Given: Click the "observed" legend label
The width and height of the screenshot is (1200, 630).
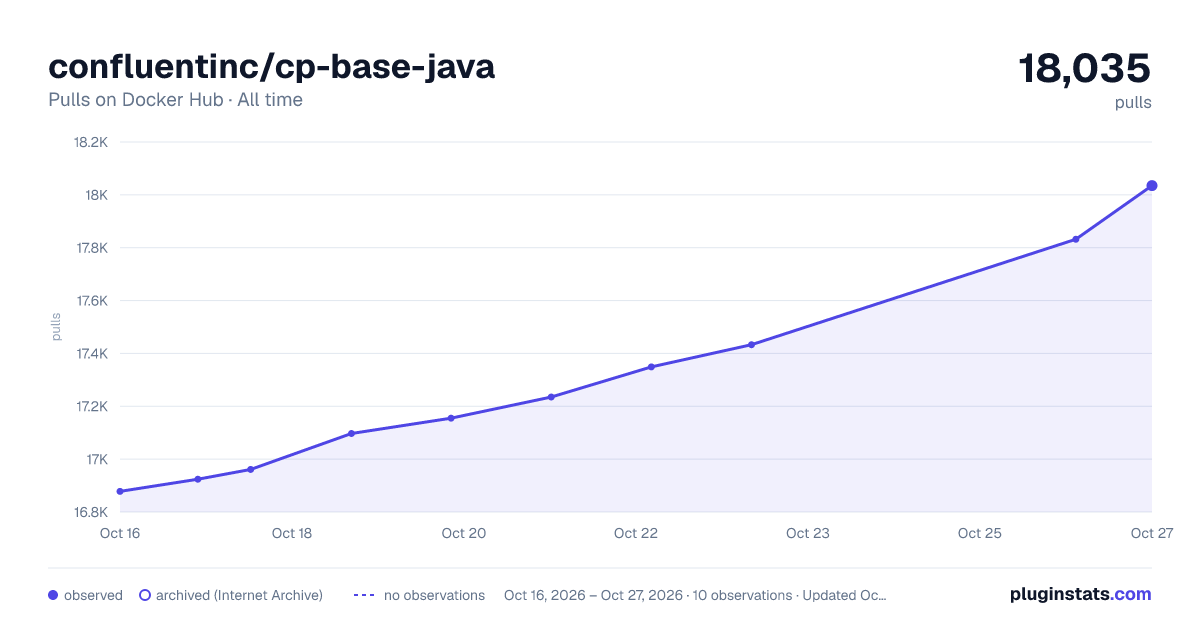Looking at the screenshot, I should (x=93, y=595).
